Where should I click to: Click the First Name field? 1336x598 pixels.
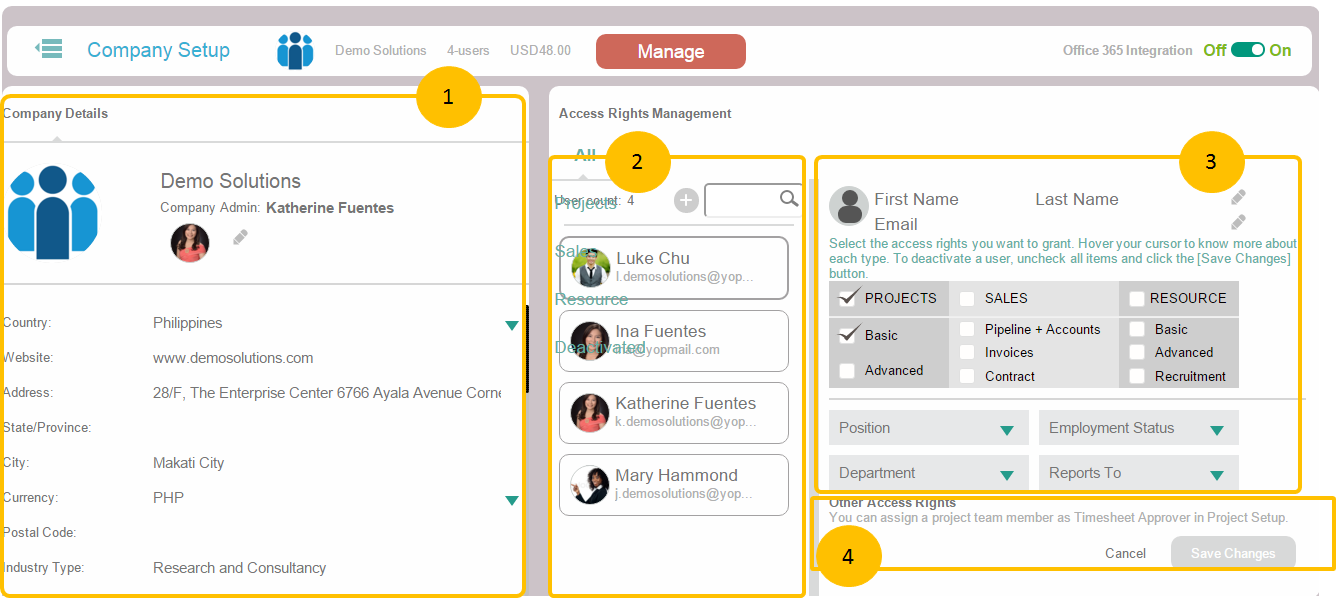click(x=916, y=199)
